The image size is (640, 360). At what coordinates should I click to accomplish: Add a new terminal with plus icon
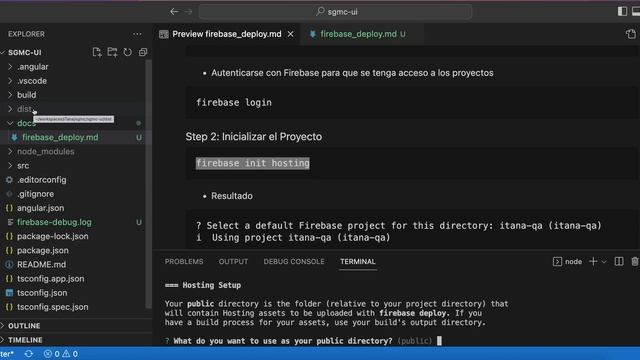[x=593, y=262]
